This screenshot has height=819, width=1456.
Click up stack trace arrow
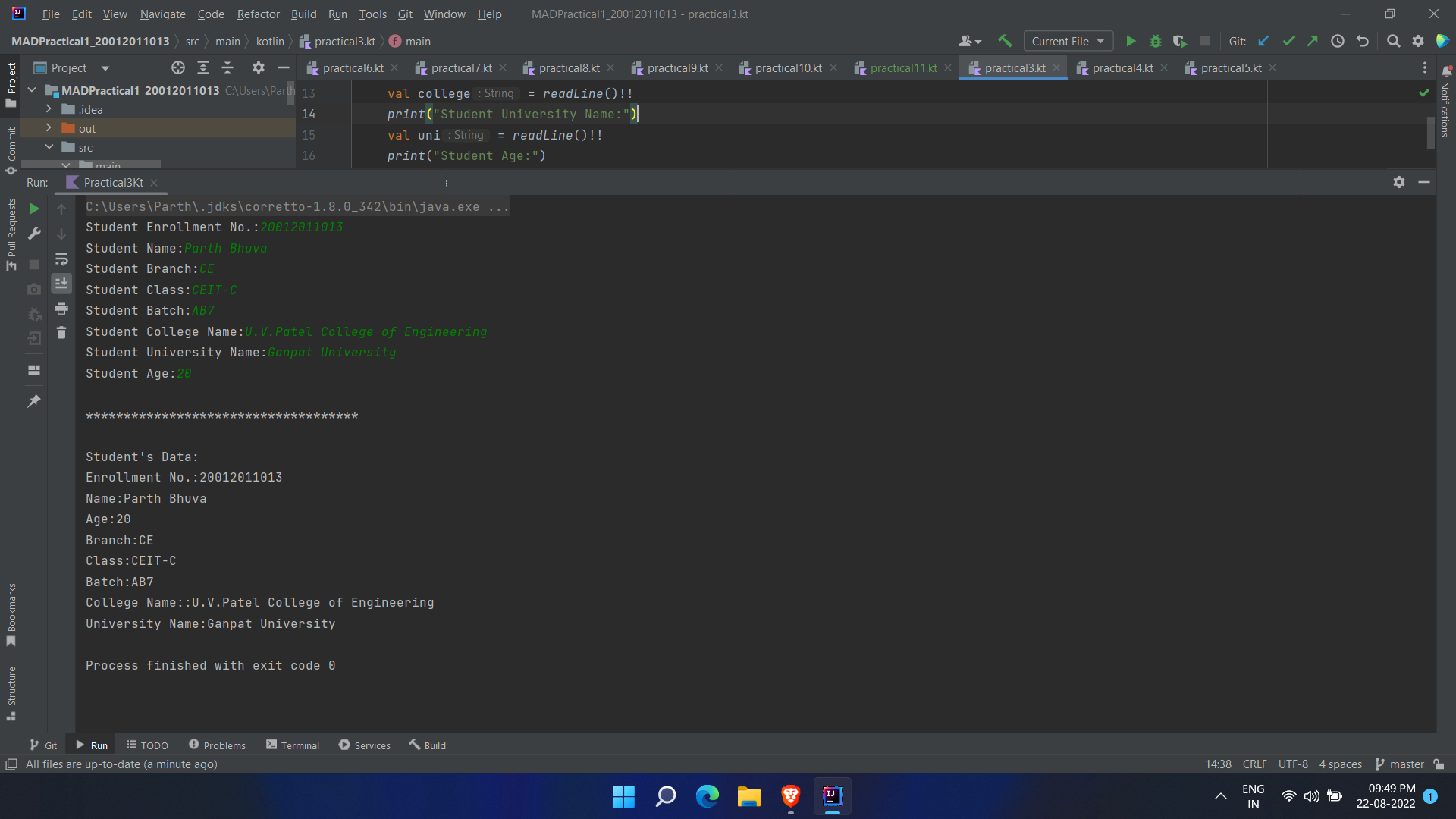point(61,209)
